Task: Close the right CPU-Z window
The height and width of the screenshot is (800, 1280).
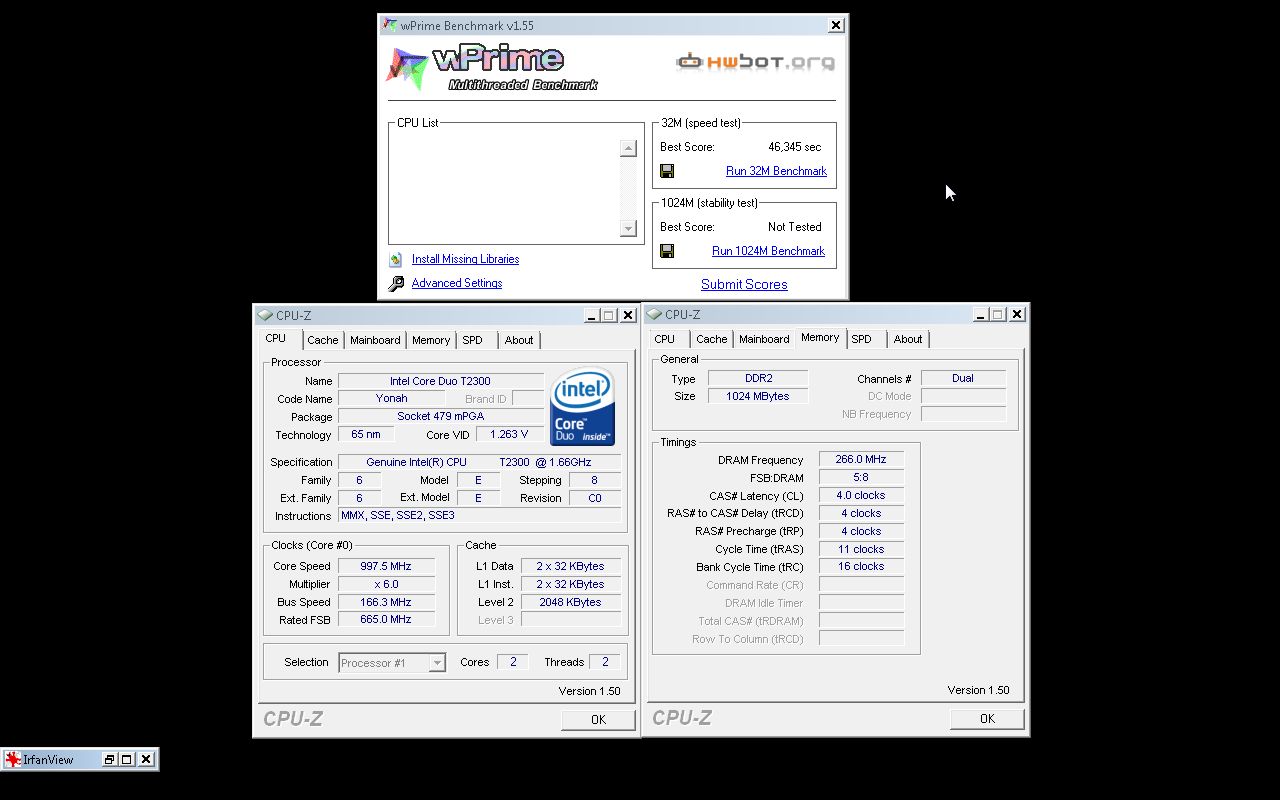Action: coord(1017,314)
